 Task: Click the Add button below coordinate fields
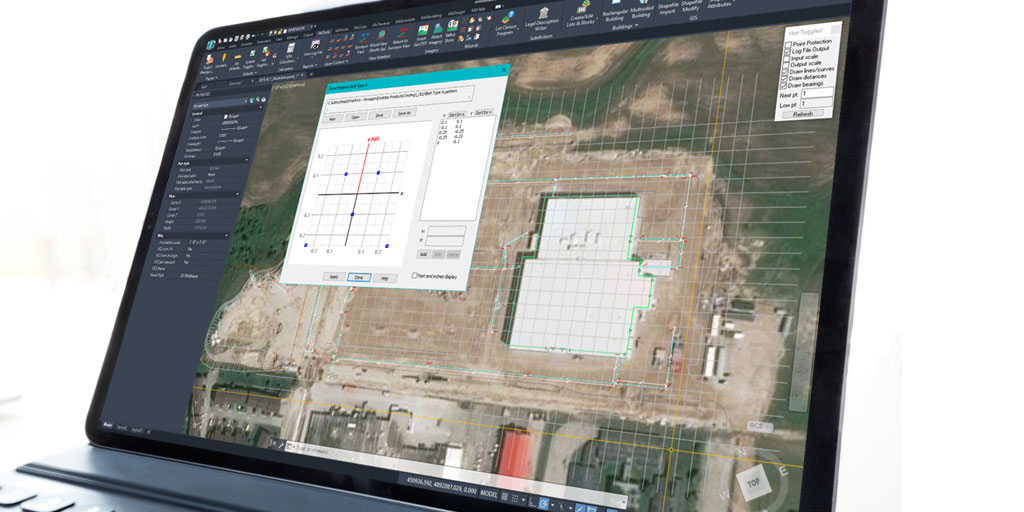(x=423, y=254)
